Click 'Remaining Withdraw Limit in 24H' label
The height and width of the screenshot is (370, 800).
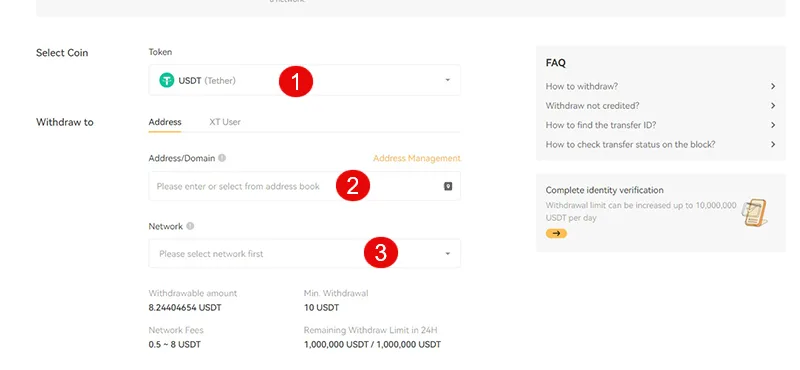tap(371, 330)
